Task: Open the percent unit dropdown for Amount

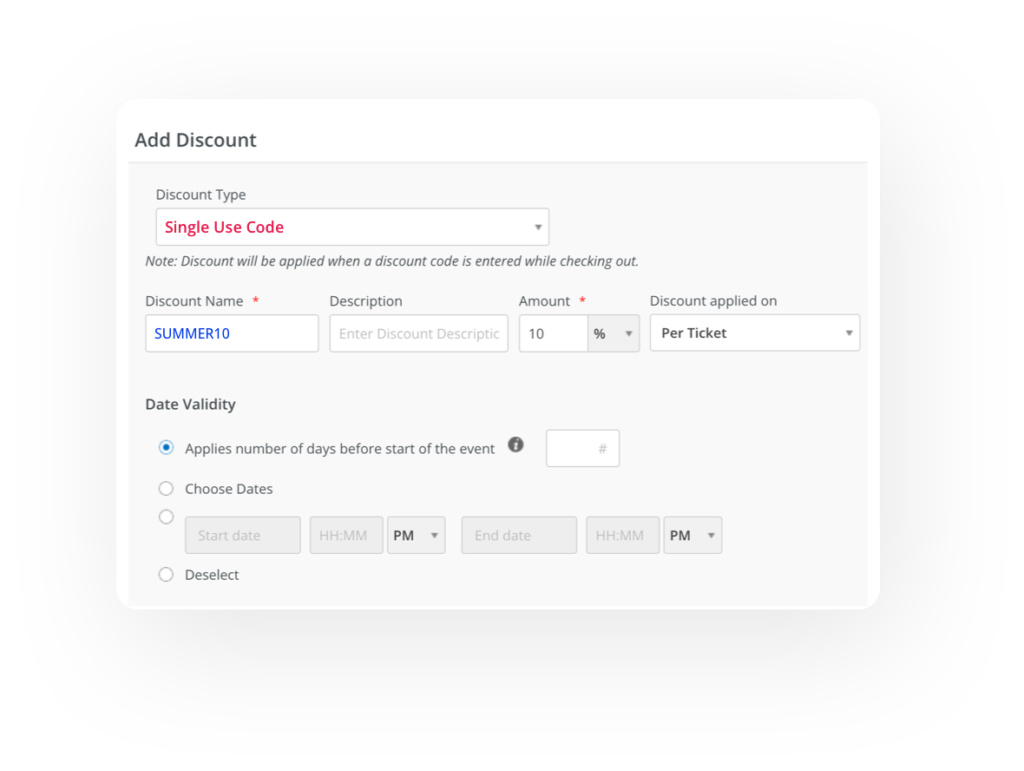Action: coord(614,334)
